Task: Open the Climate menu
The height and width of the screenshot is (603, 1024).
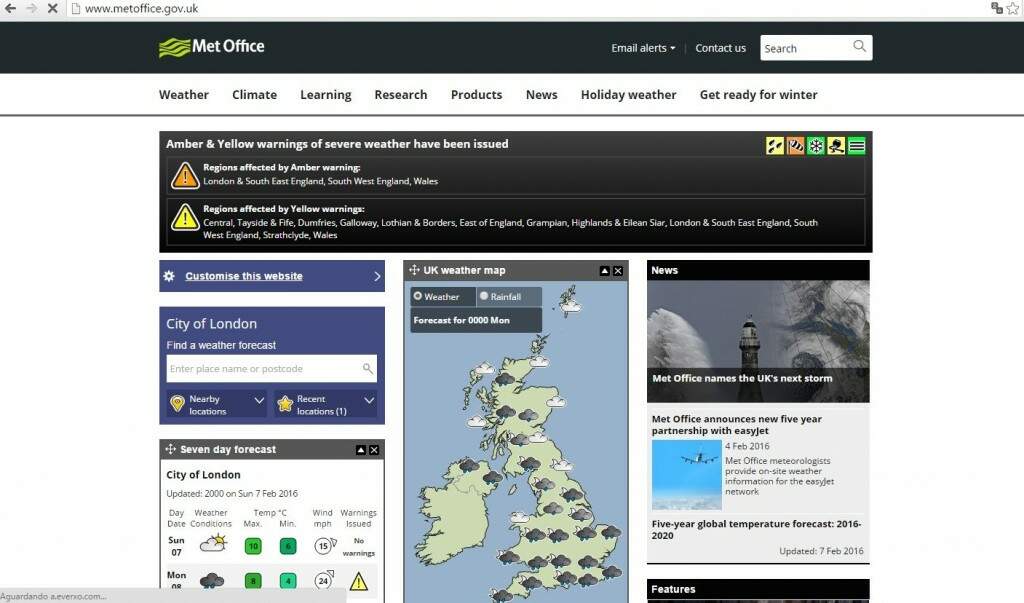Action: point(254,95)
